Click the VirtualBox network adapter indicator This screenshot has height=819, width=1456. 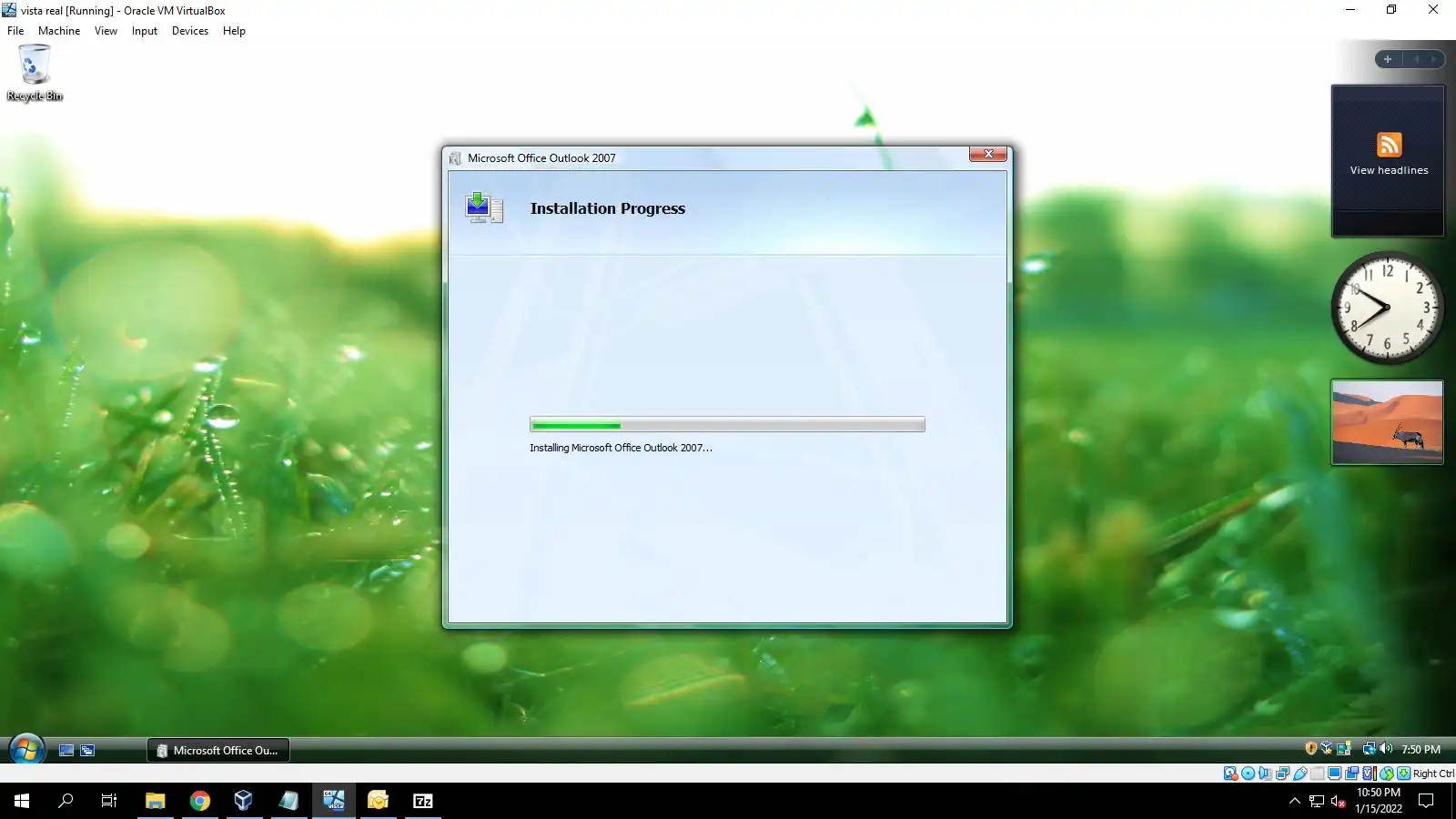pyautogui.click(x=1283, y=773)
